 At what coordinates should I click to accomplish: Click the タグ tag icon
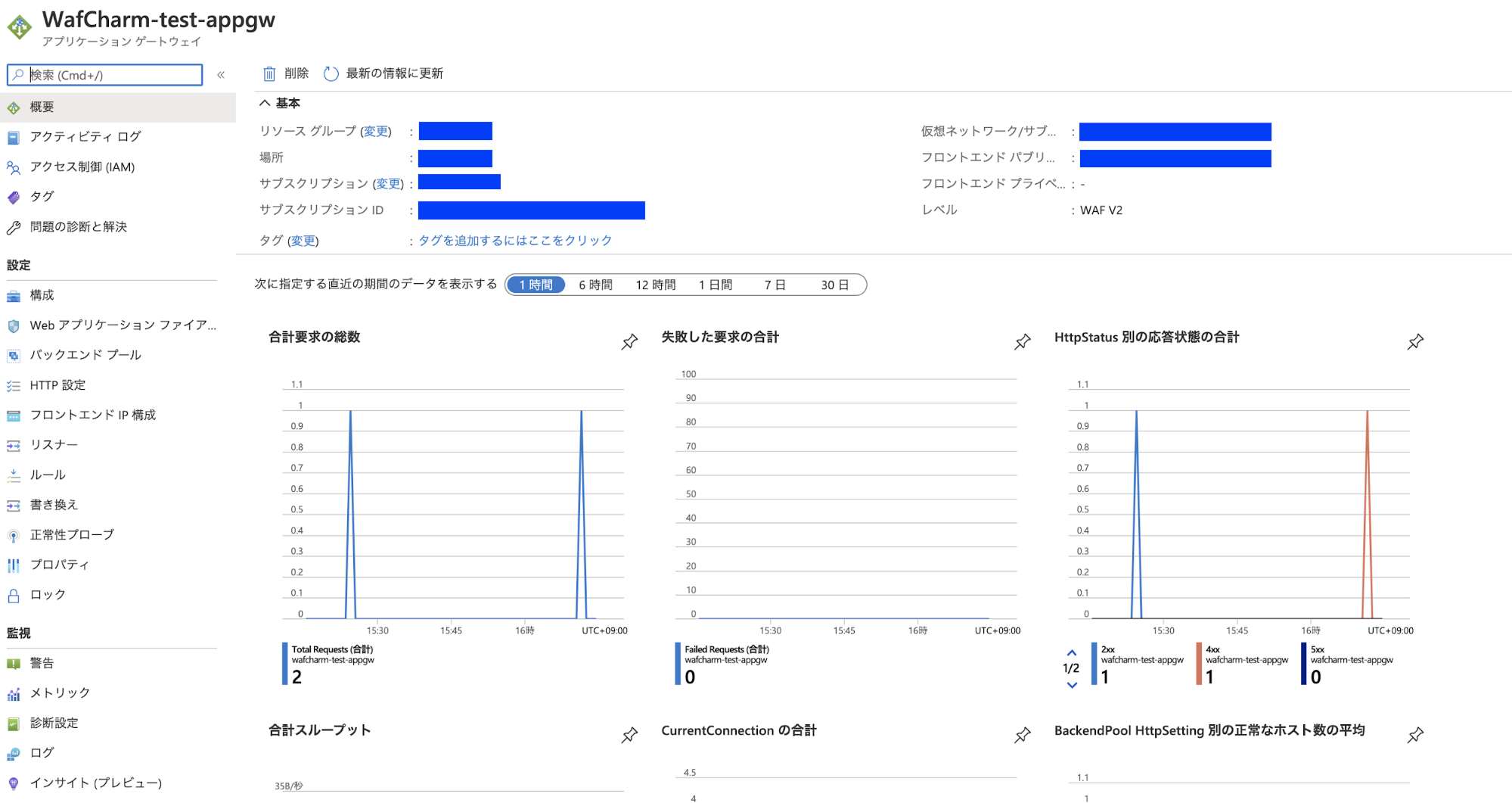point(14,198)
